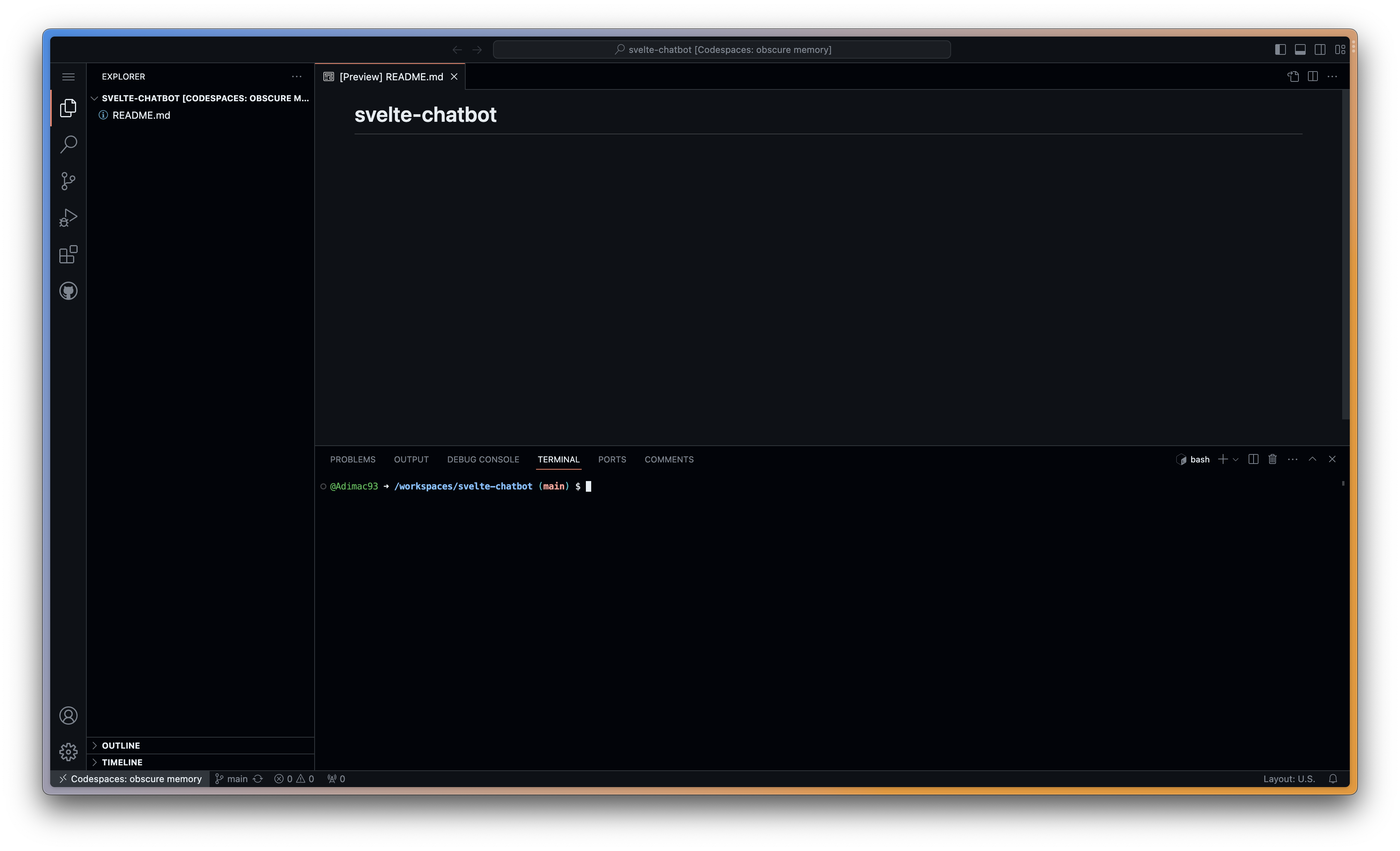This screenshot has height=851, width=1400.
Task: Click the Show Source icon in editor toolbar
Action: pyautogui.click(x=1293, y=76)
